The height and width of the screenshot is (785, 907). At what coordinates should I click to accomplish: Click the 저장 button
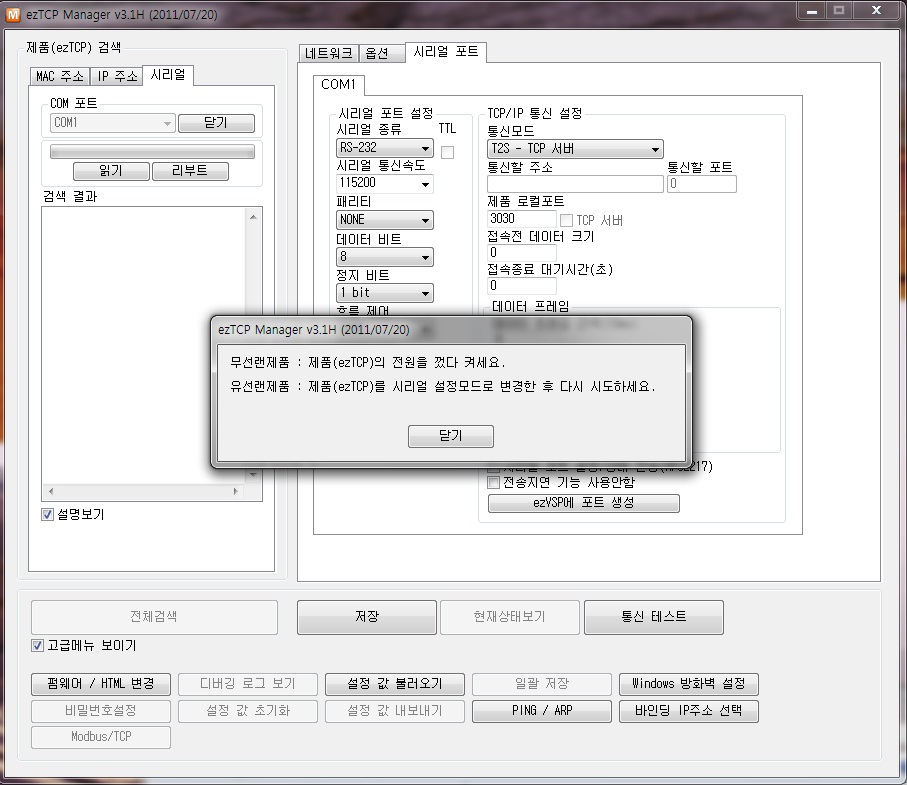(367, 617)
